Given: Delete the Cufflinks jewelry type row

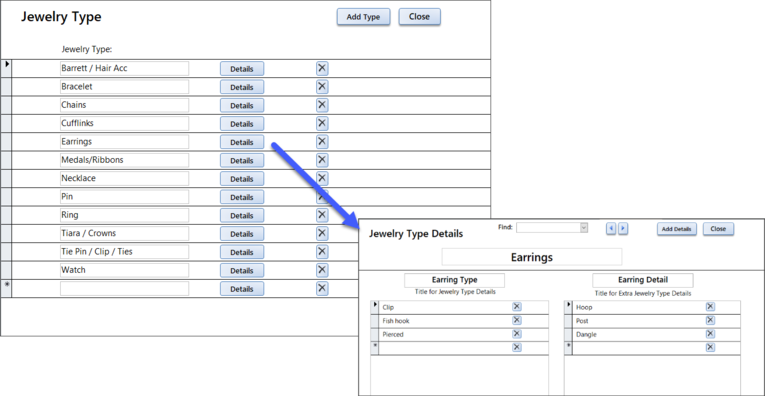Looking at the screenshot, I should 322,123.
